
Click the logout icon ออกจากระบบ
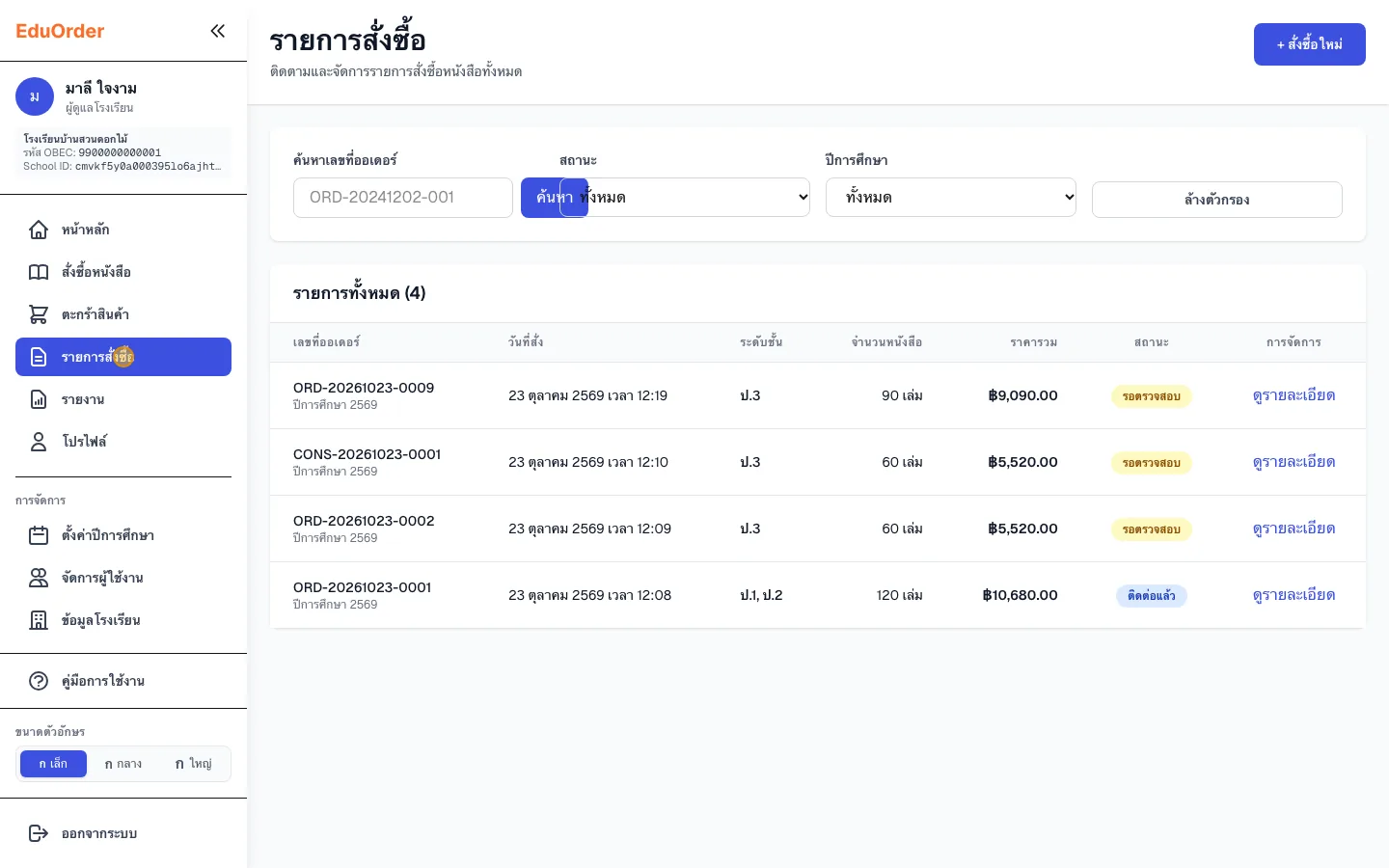39,833
